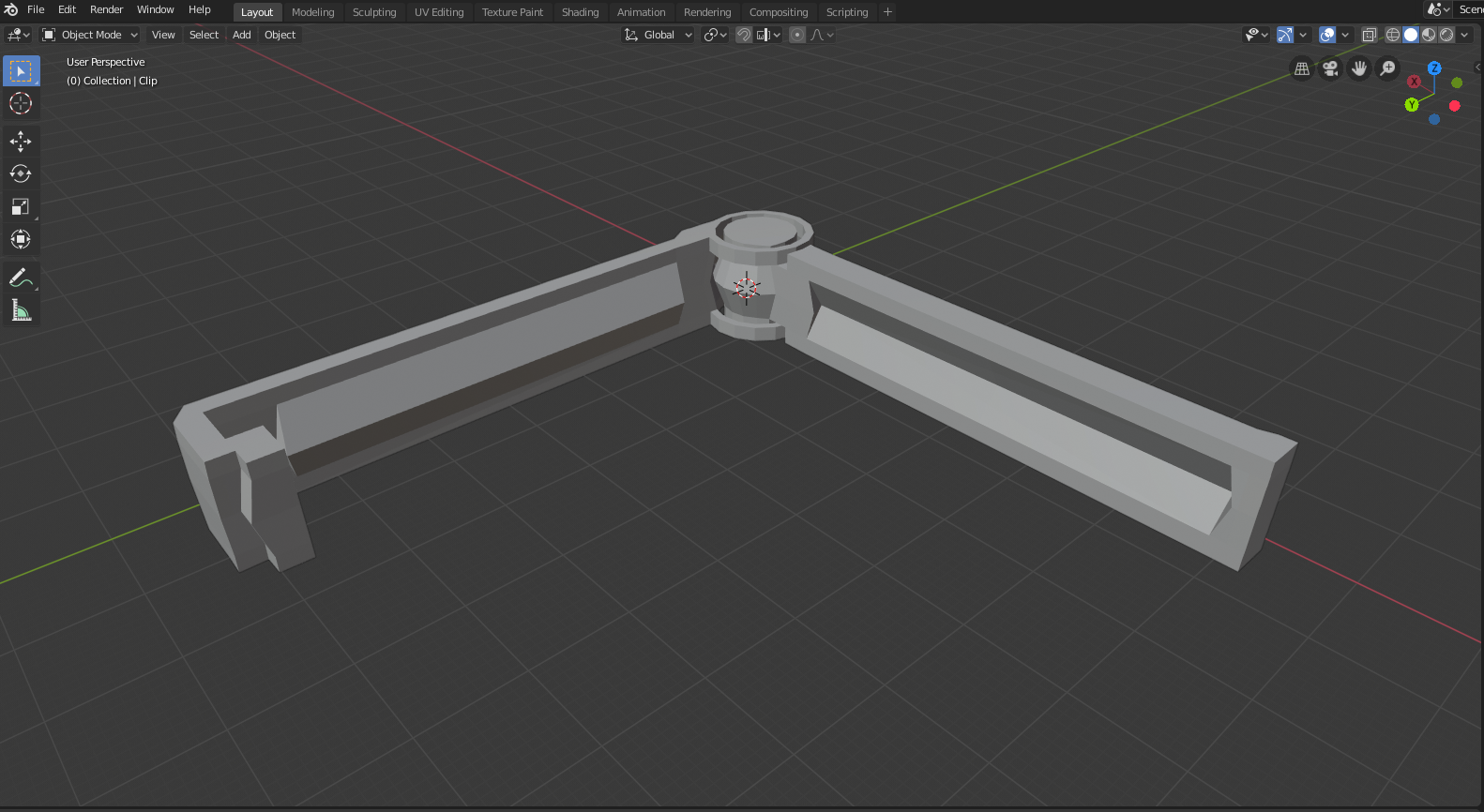The image size is (1484, 812).
Task: Open the shading options dropdown arrow
Action: click(1465, 35)
